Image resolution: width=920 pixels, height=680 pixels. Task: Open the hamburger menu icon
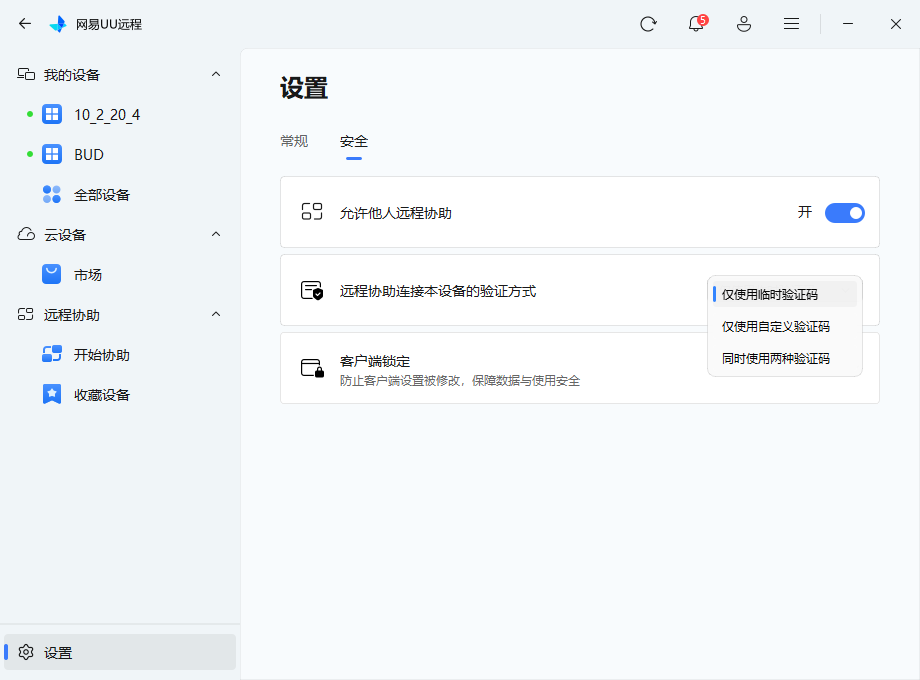coord(791,24)
